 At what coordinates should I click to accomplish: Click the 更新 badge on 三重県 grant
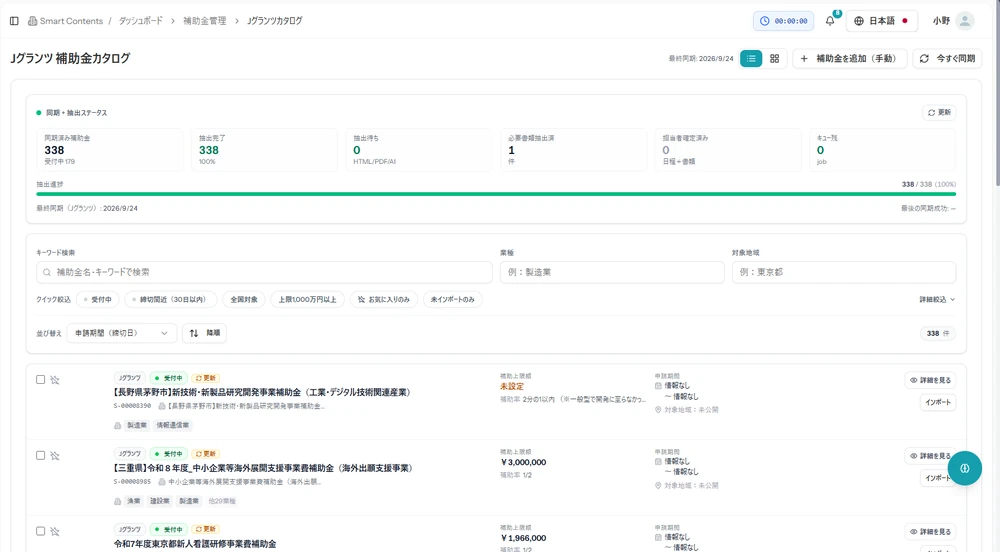click(205, 454)
